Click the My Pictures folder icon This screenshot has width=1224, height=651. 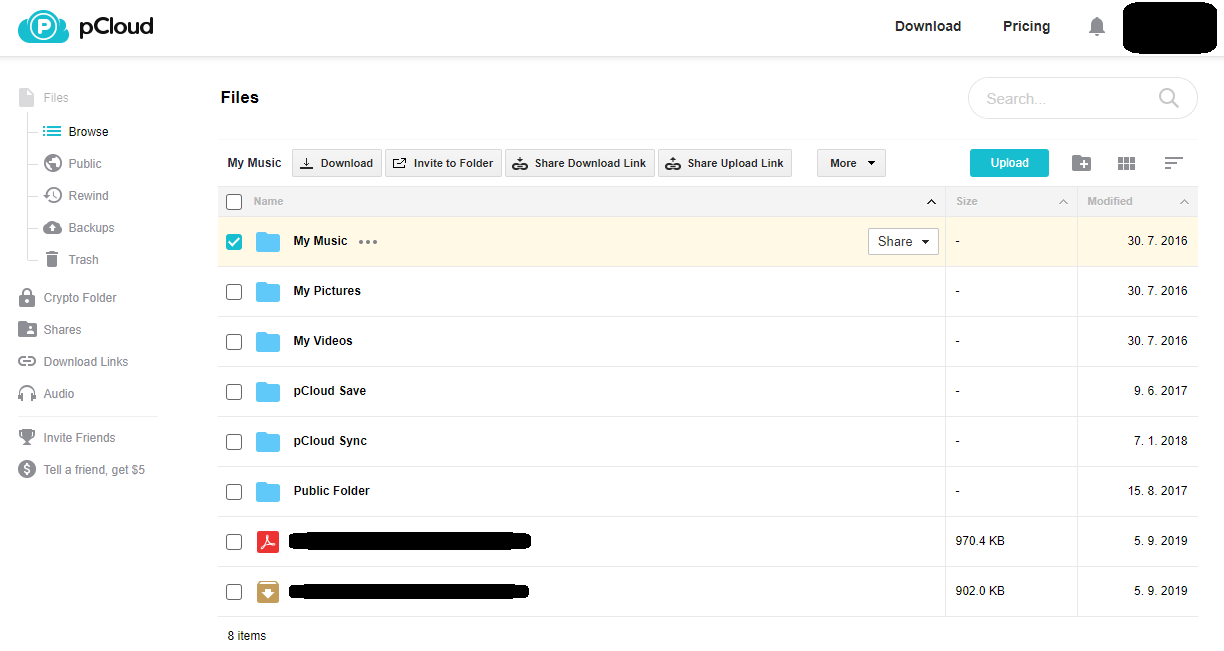pos(268,292)
